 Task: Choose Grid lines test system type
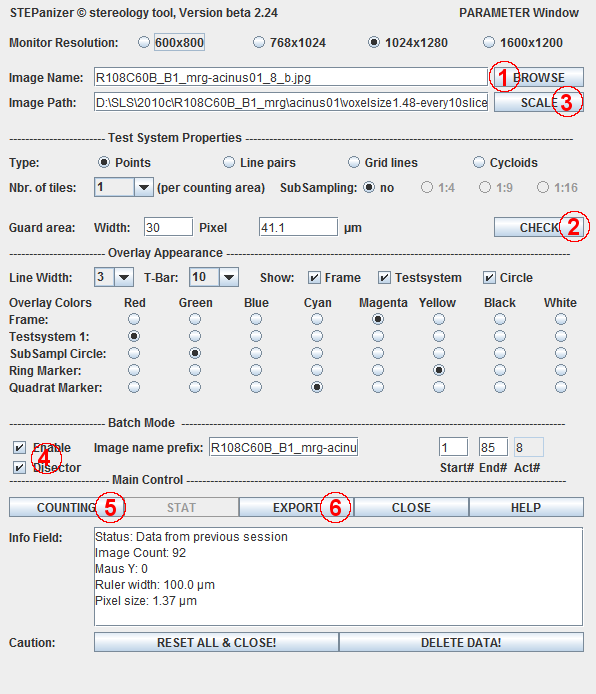(x=354, y=162)
